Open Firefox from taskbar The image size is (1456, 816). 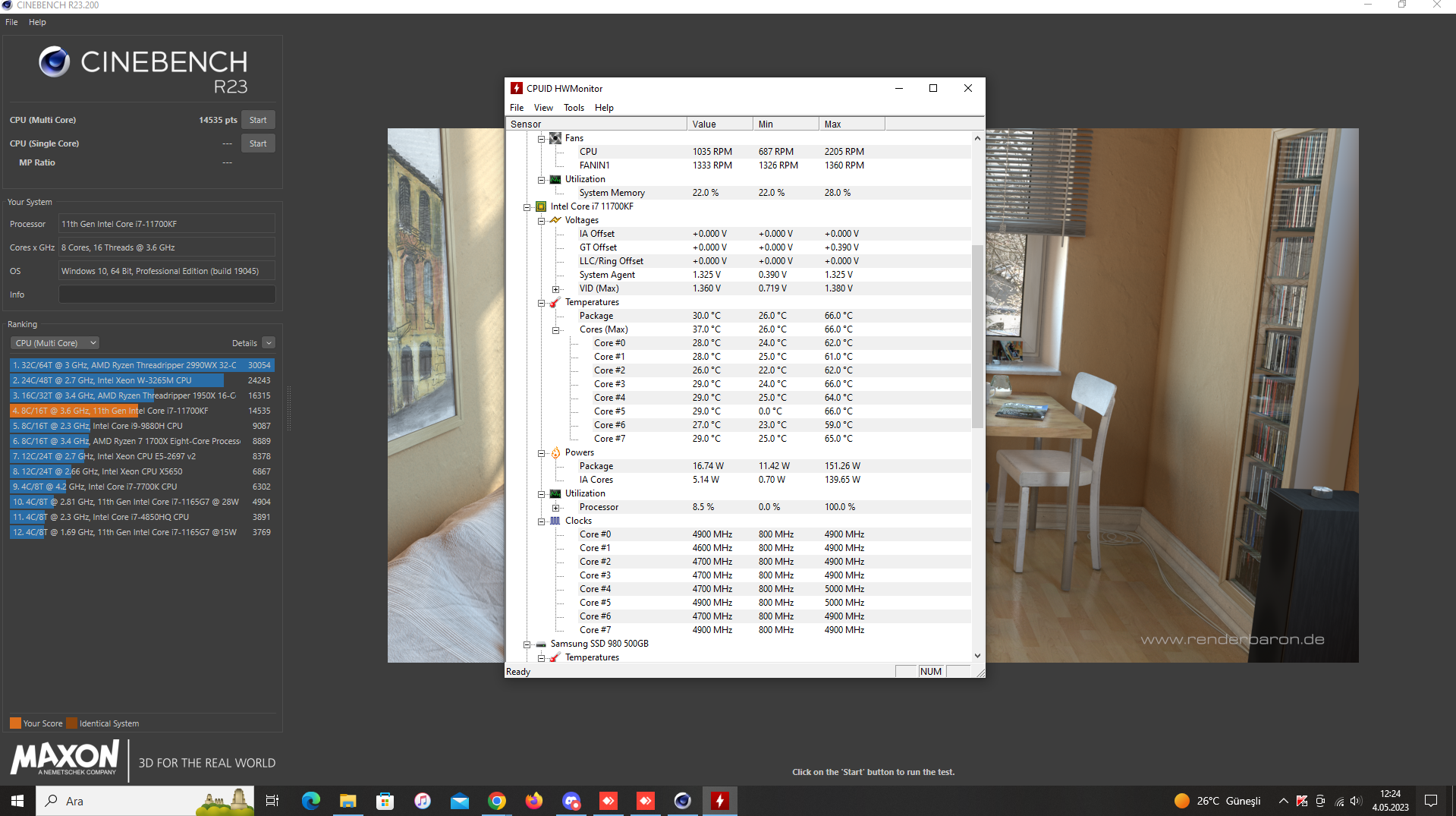click(x=533, y=801)
